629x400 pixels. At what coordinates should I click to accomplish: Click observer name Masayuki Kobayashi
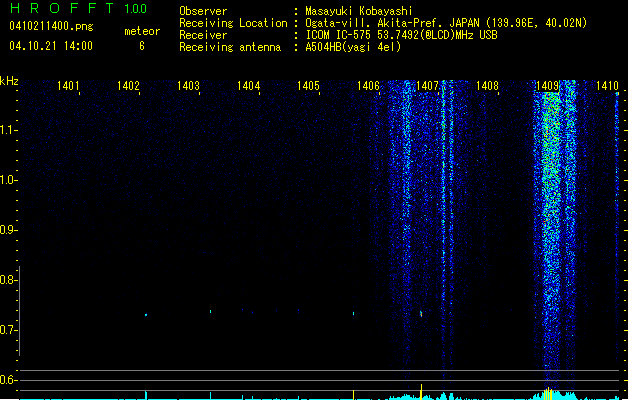pyautogui.click(x=359, y=11)
